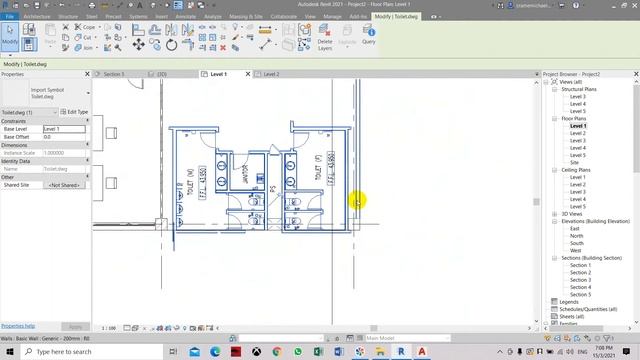Click the red X Delete icon
This screenshot has width=640, height=360.
(x=223, y=48)
